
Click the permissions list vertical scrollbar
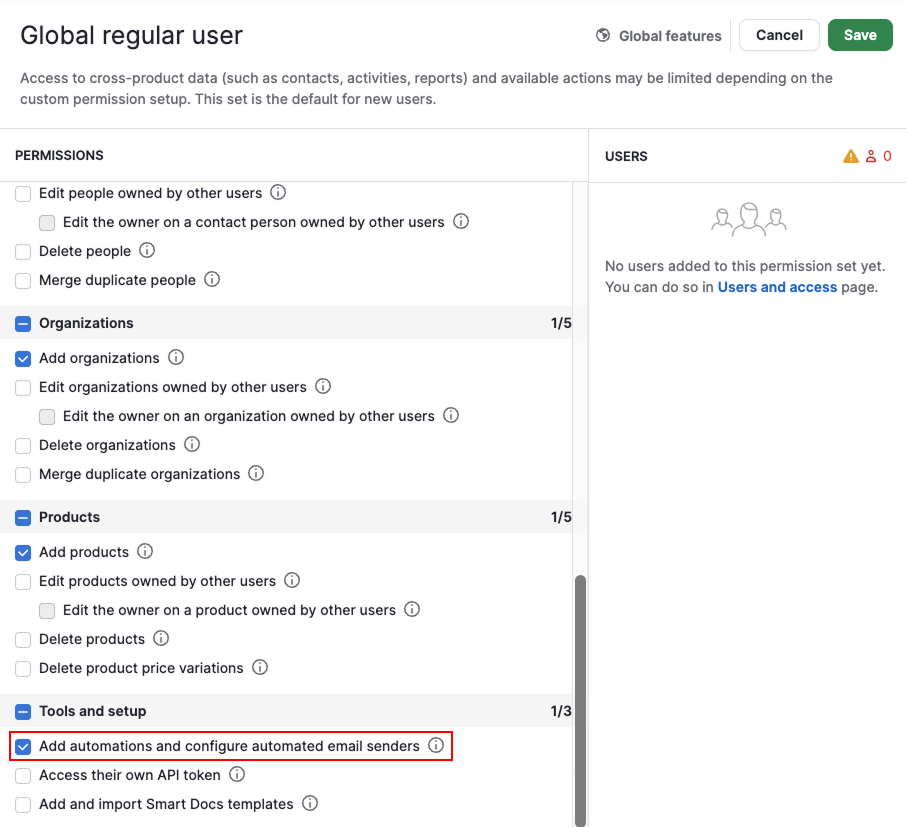point(580,700)
